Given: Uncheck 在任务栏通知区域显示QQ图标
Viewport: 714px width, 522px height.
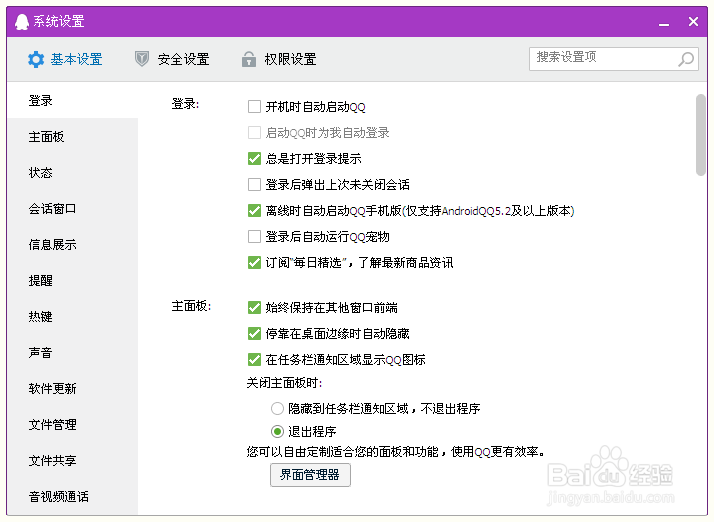Looking at the screenshot, I should [x=254, y=359].
